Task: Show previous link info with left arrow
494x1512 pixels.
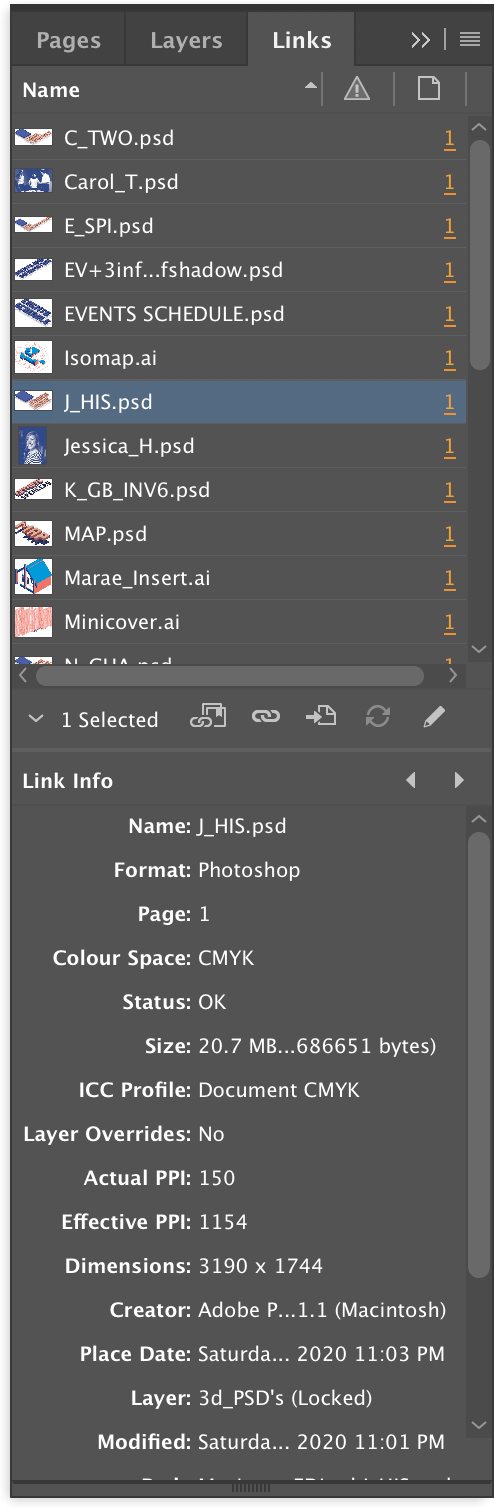Action: pyautogui.click(x=411, y=780)
